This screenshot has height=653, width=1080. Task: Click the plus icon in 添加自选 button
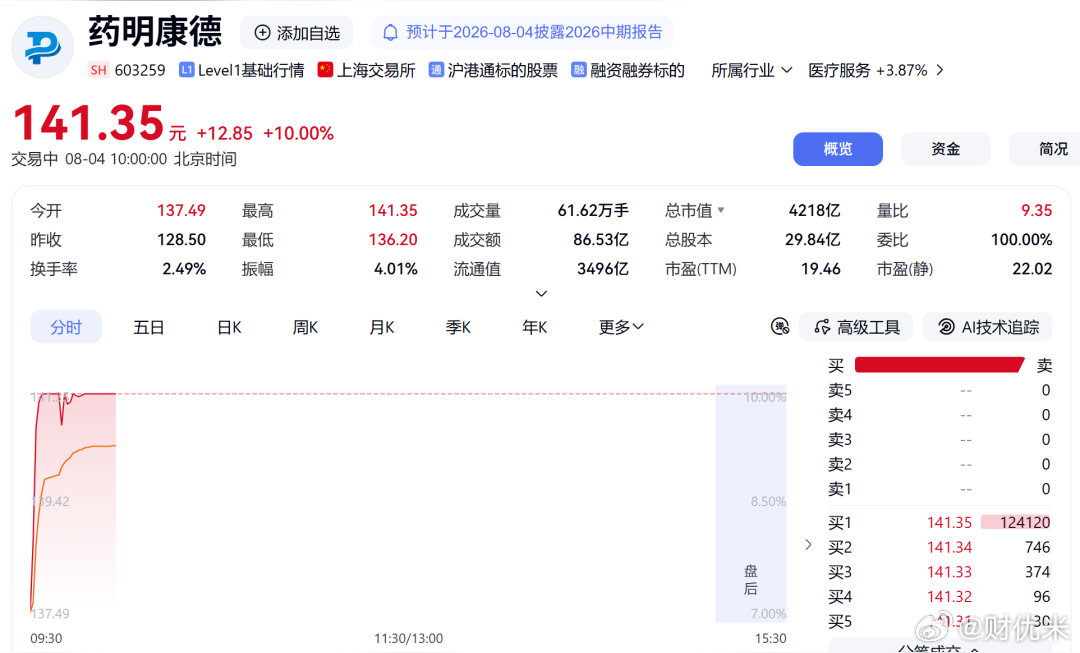(x=262, y=32)
